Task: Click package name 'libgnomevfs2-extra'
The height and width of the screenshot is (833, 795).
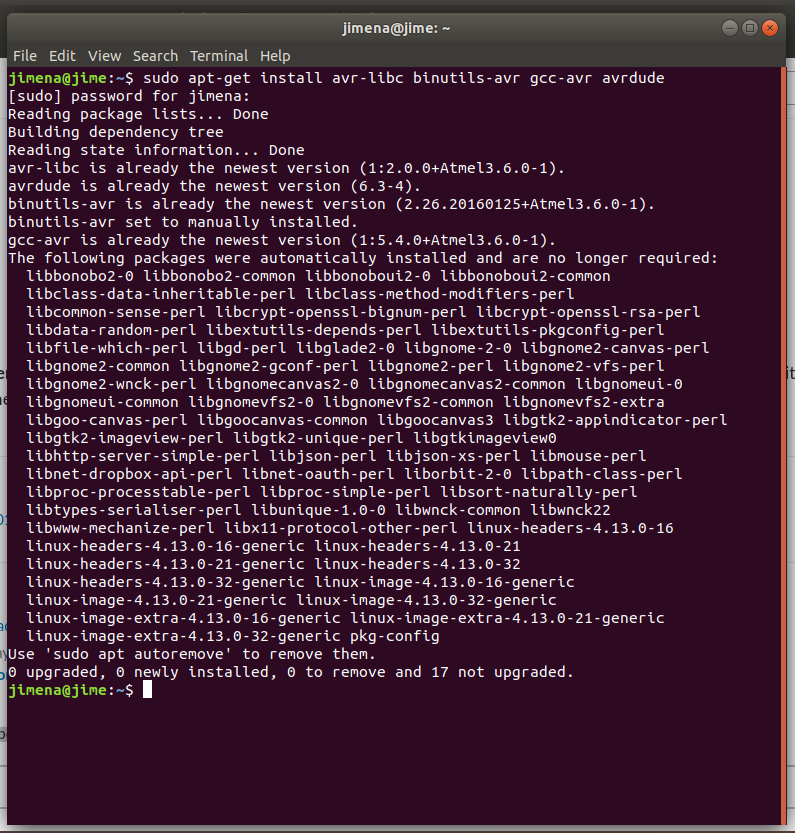Action: 584,403
